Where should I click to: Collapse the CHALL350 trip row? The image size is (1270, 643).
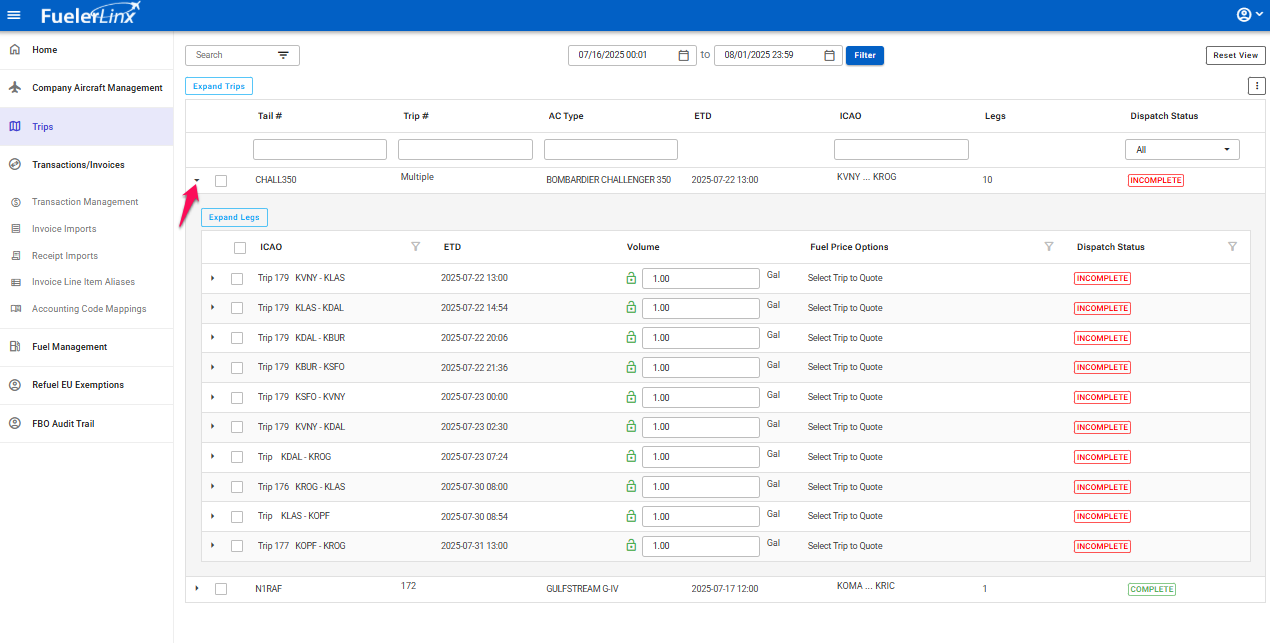[197, 181]
